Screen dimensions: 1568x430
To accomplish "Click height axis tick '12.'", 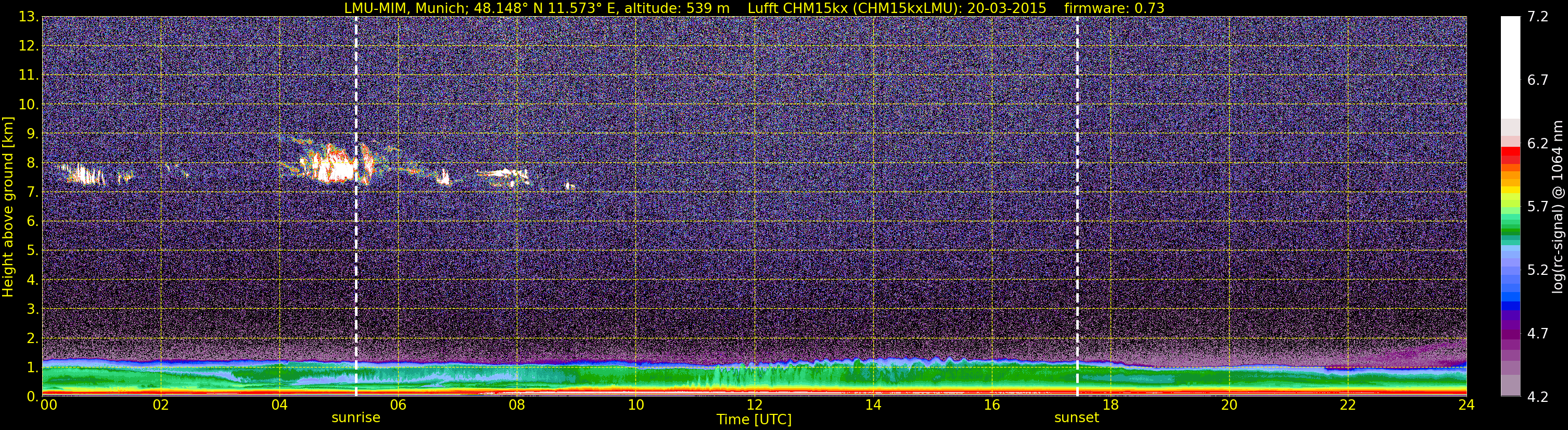I will pos(28,46).
